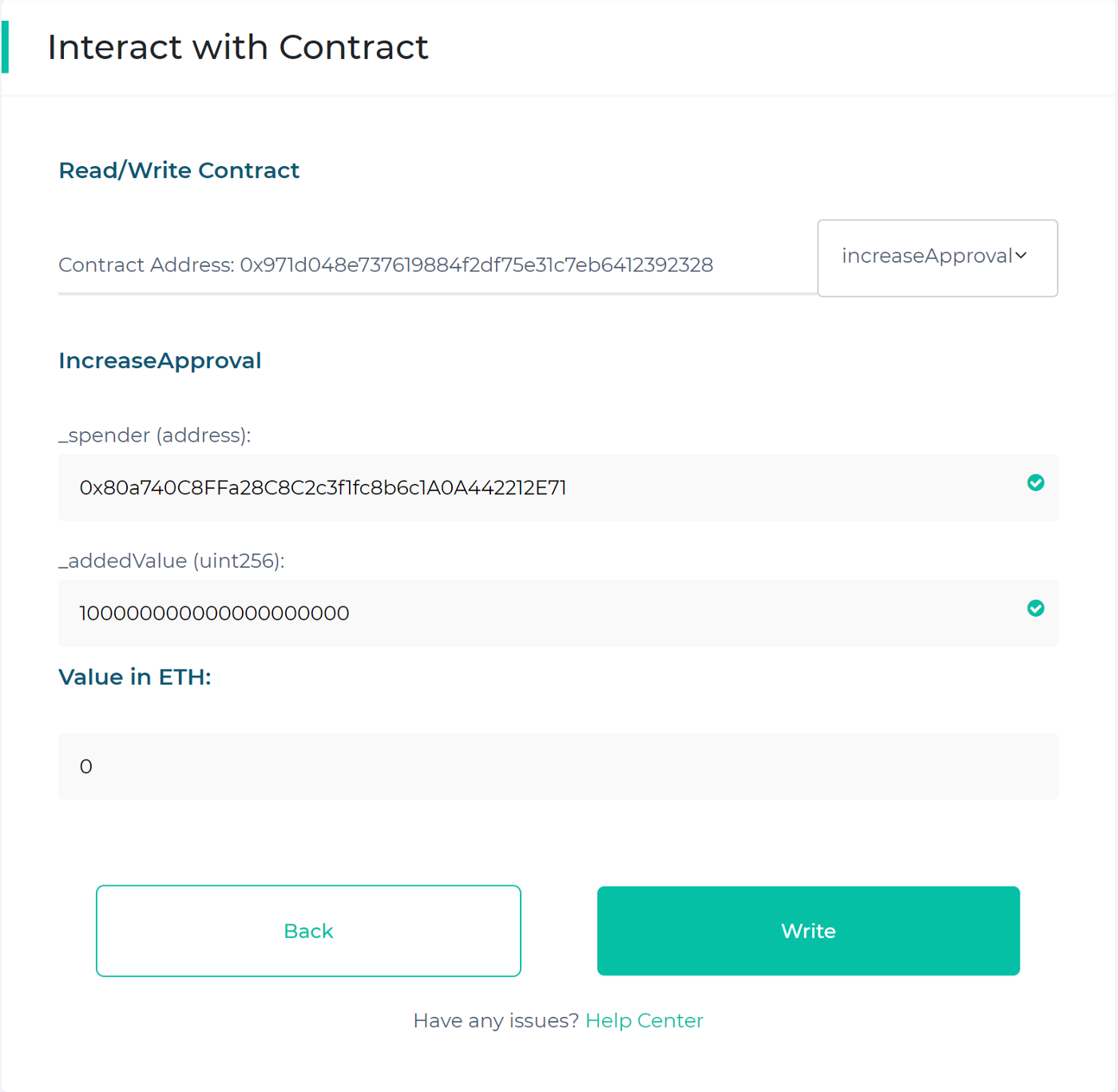Click the 0x971d048e contract address value
The height and width of the screenshot is (1092, 1118).
tap(477, 264)
